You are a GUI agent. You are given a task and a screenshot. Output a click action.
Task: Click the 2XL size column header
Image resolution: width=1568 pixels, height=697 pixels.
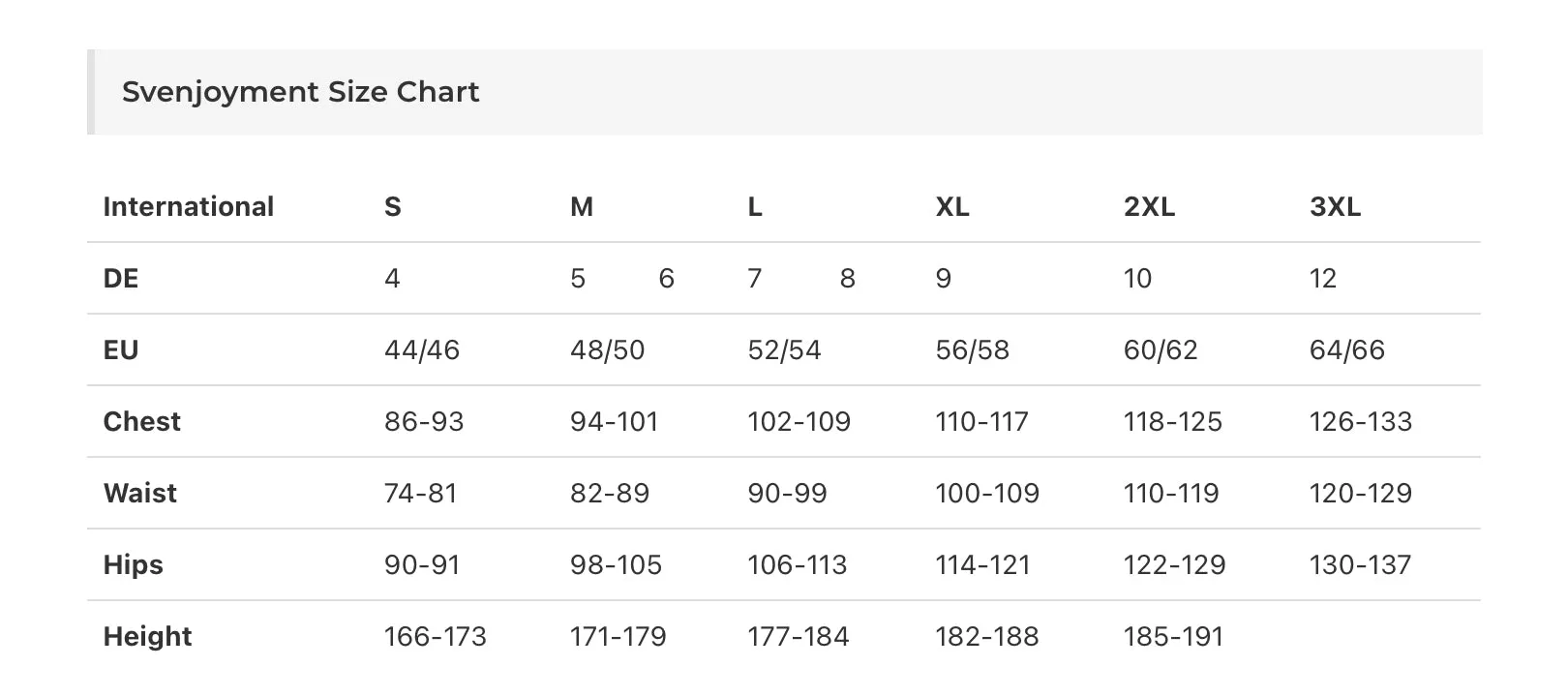click(x=1150, y=206)
